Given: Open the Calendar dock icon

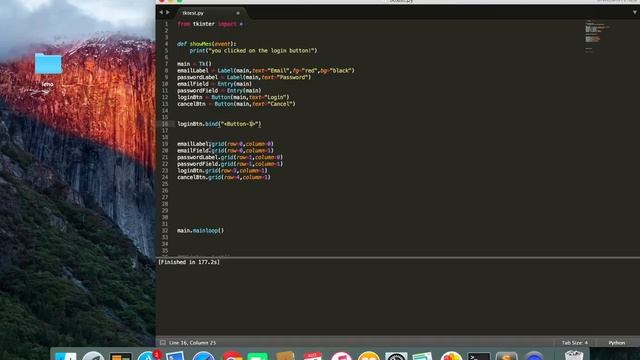Looking at the screenshot, I should (313, 356).
